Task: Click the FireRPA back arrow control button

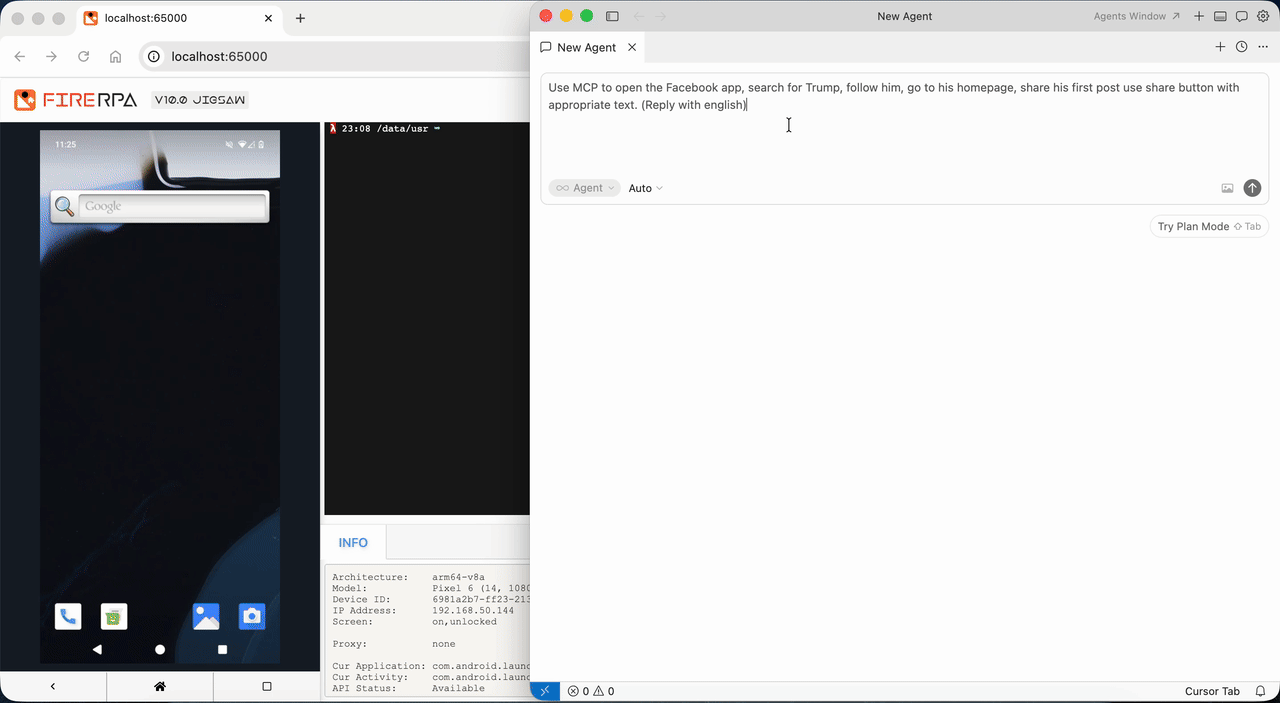Action: 53,687
